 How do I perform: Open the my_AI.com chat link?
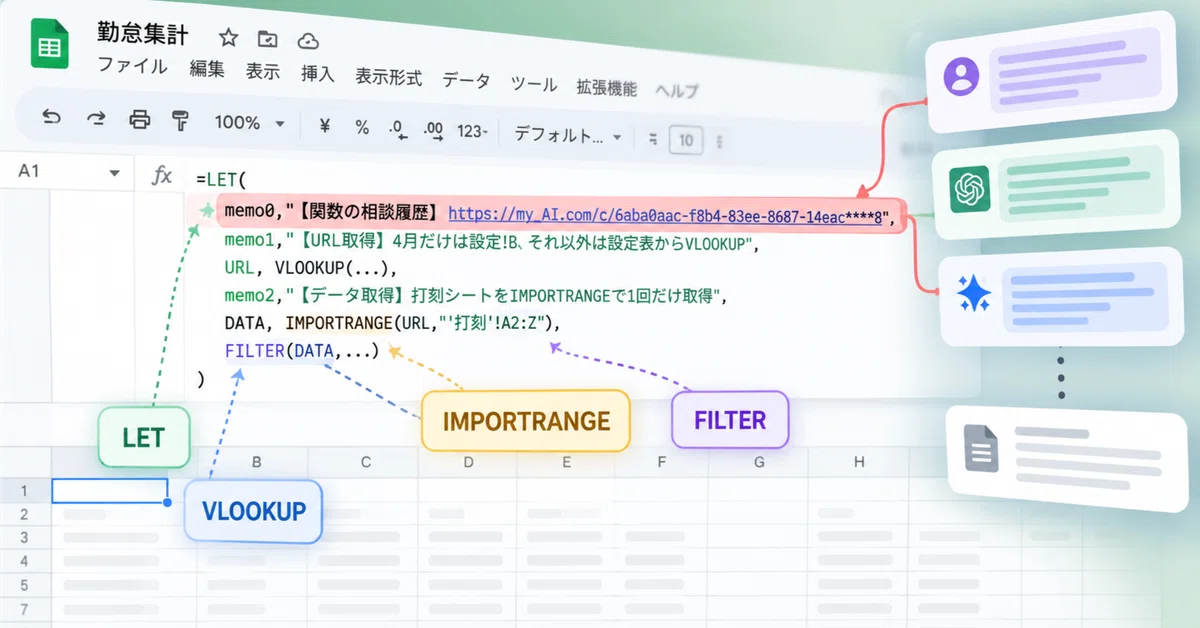[x=665, y=214]
